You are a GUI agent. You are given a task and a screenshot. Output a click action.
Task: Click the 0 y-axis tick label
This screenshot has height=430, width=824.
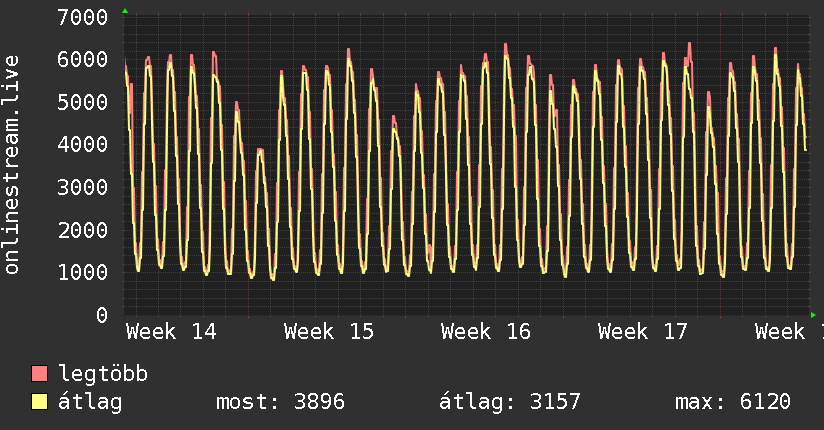(102, 315)
